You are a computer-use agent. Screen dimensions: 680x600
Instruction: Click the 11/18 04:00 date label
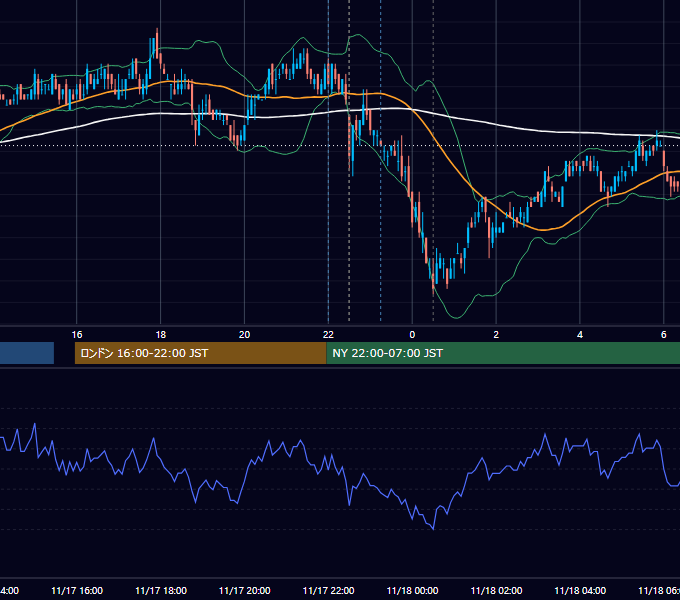coord(580,590)
